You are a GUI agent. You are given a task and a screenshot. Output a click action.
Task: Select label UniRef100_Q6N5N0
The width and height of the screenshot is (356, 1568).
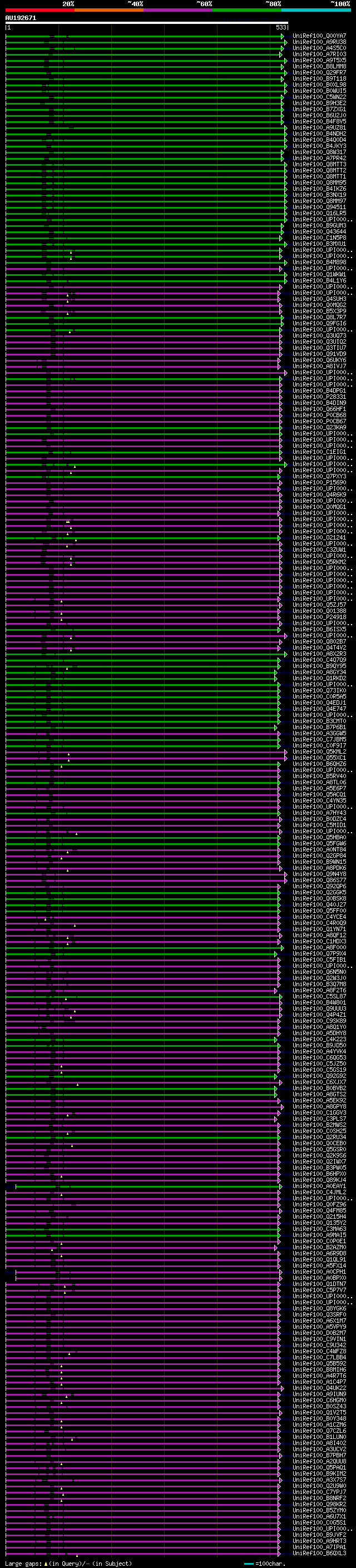[x=319, y=972]
